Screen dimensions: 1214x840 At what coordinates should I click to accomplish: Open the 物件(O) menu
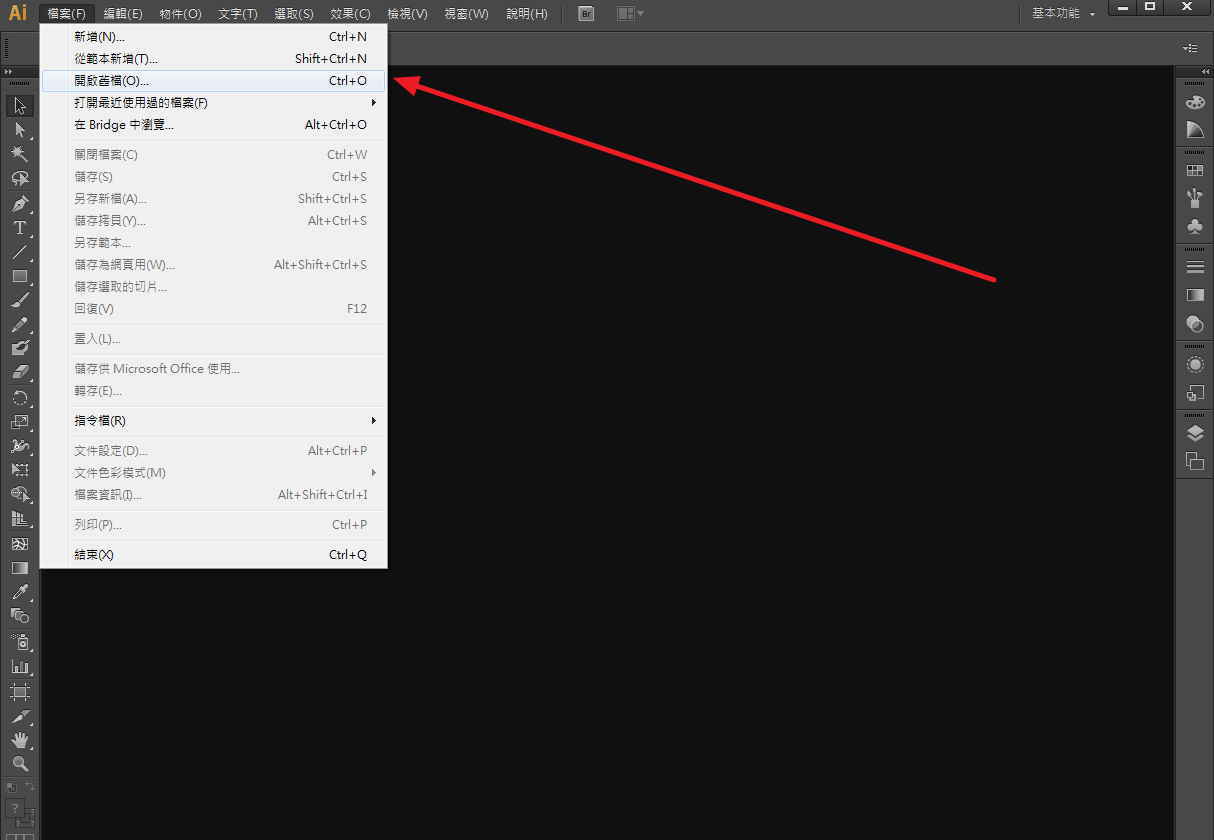coord(181,14)
